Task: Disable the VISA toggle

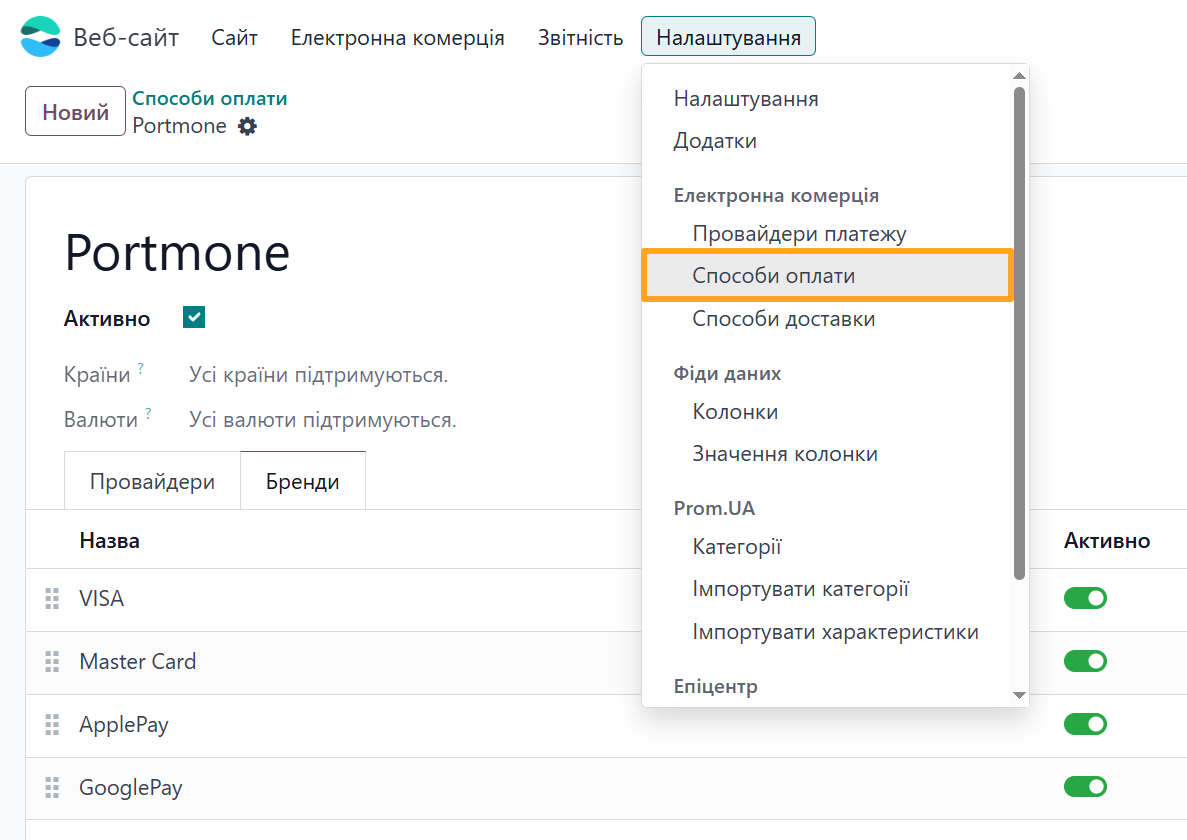Action: (x=1085, y=598)
